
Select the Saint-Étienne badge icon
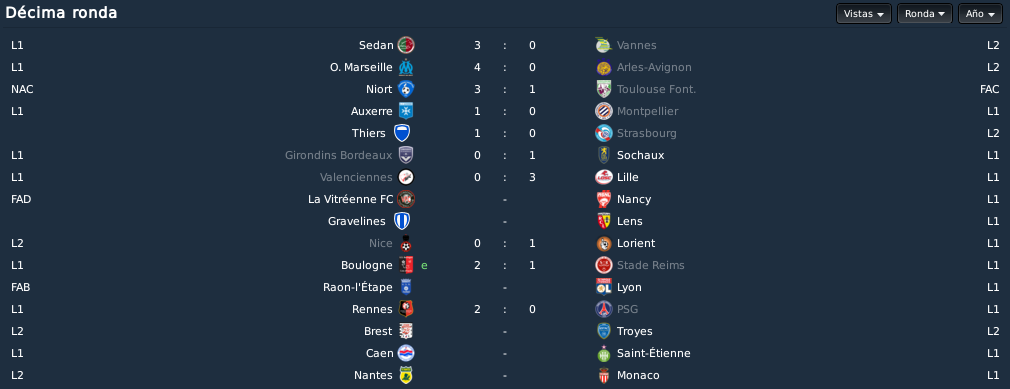[604, 353]
